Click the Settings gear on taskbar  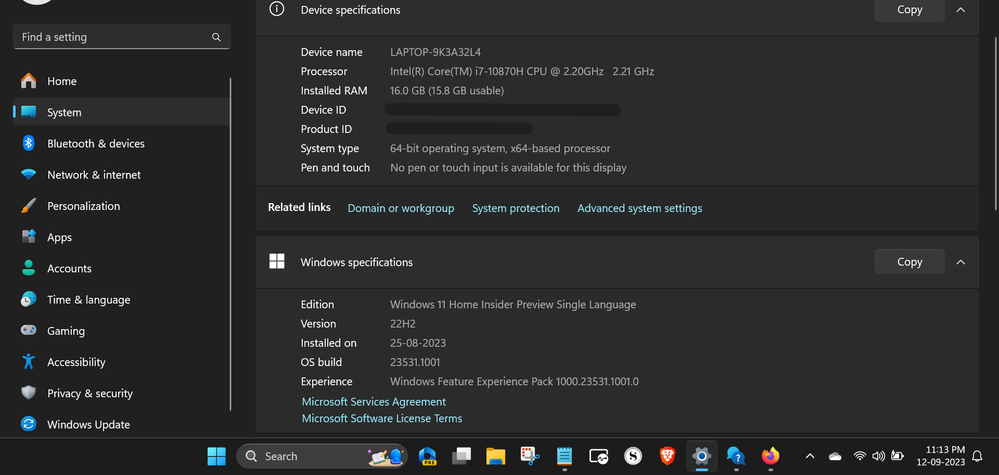[x=701, y=456]
